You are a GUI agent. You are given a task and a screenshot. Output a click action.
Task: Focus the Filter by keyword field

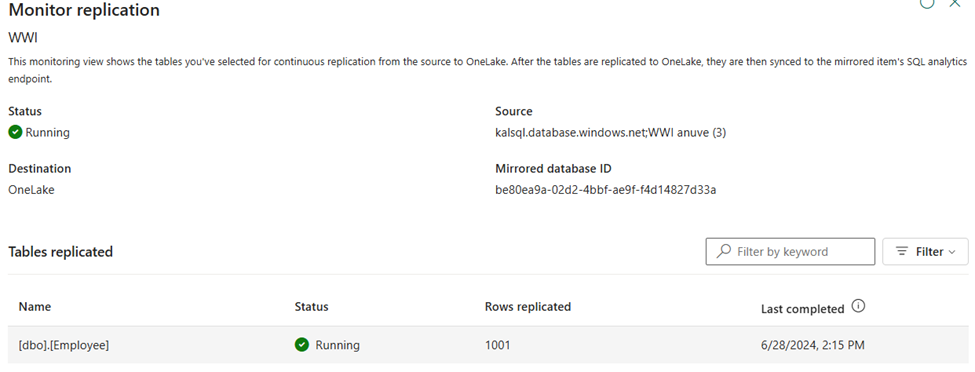(790, 251)
